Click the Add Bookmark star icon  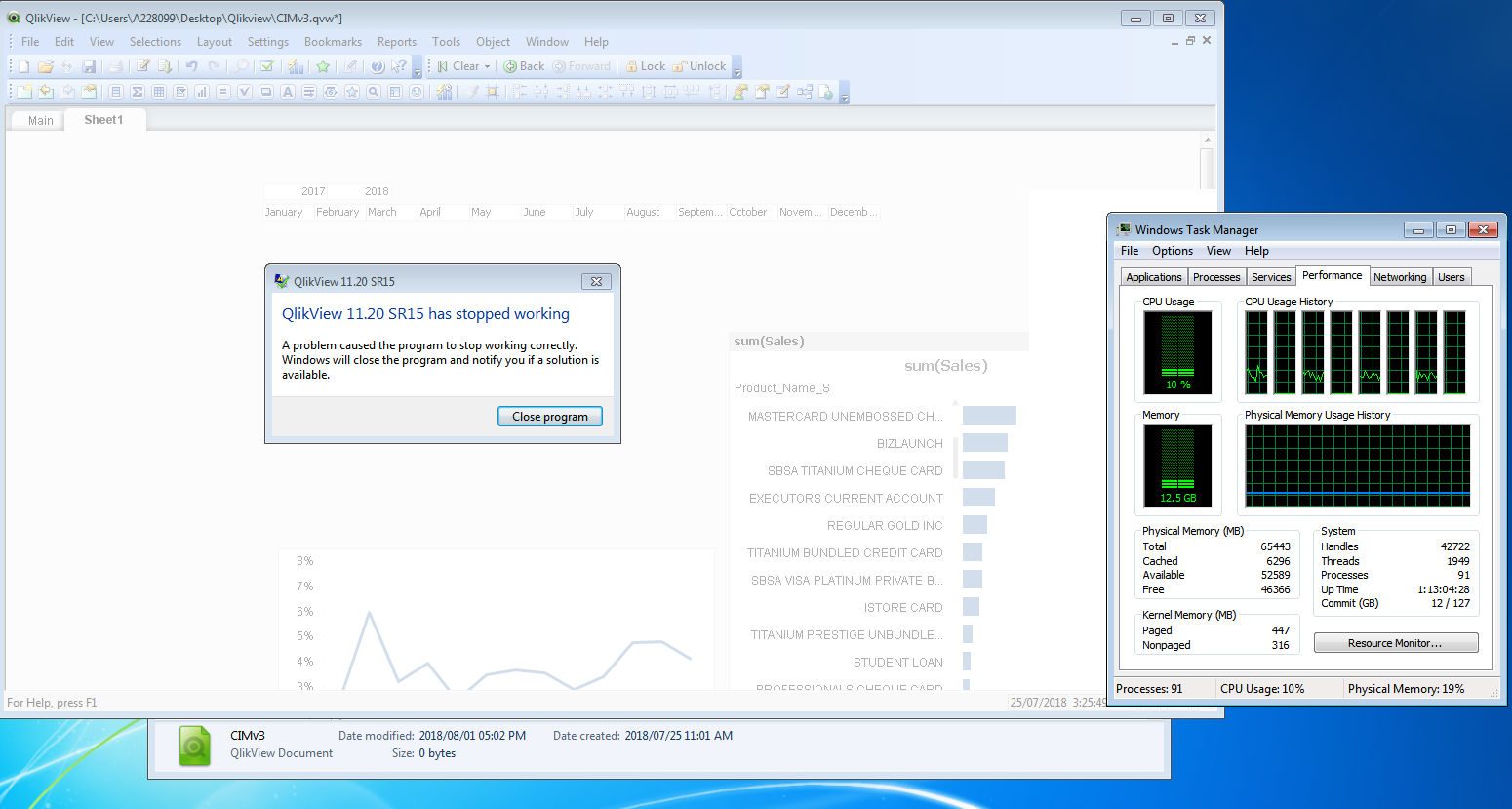pos(323,66)
